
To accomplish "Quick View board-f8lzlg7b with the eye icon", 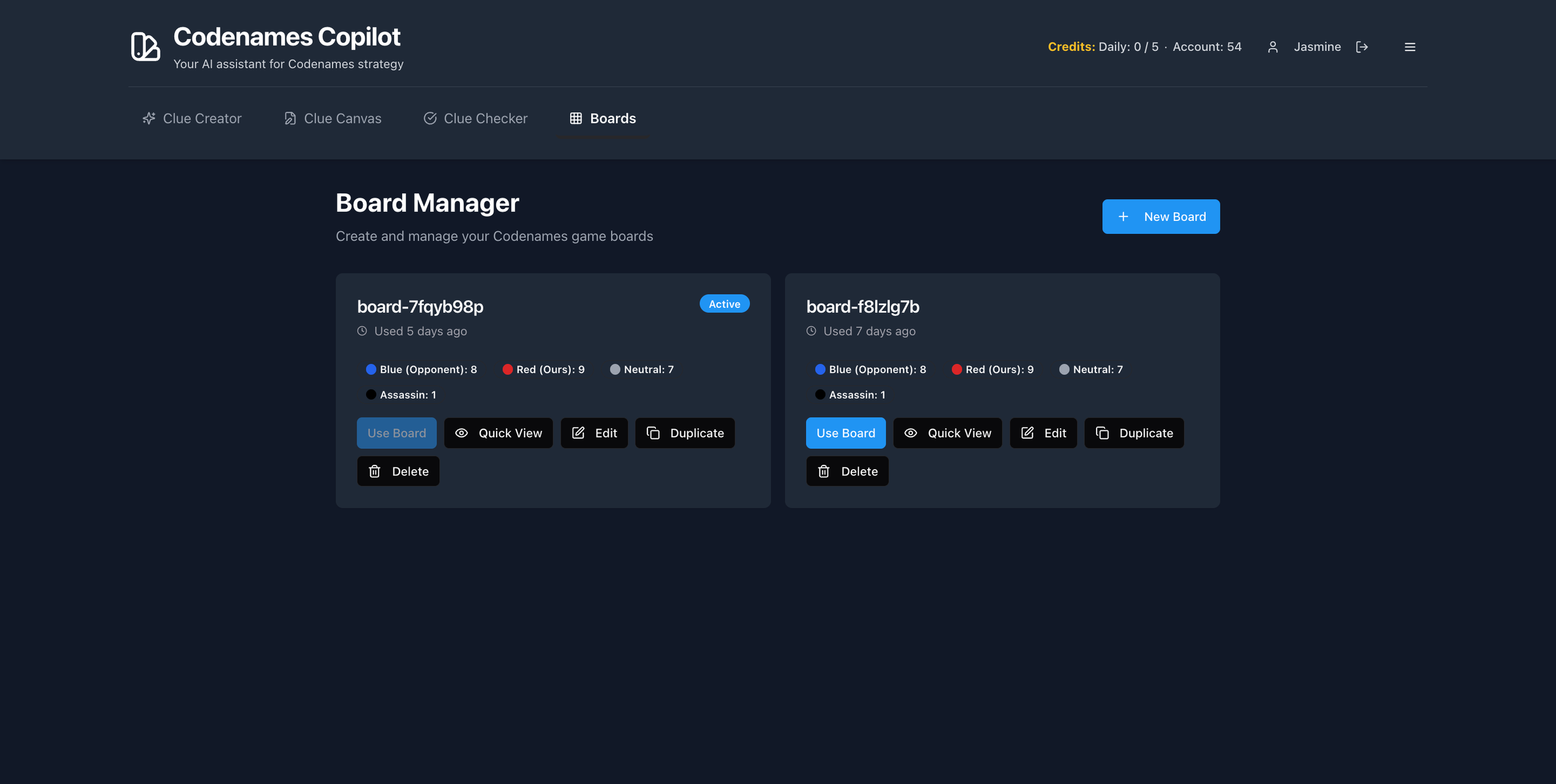I will 911,433.
